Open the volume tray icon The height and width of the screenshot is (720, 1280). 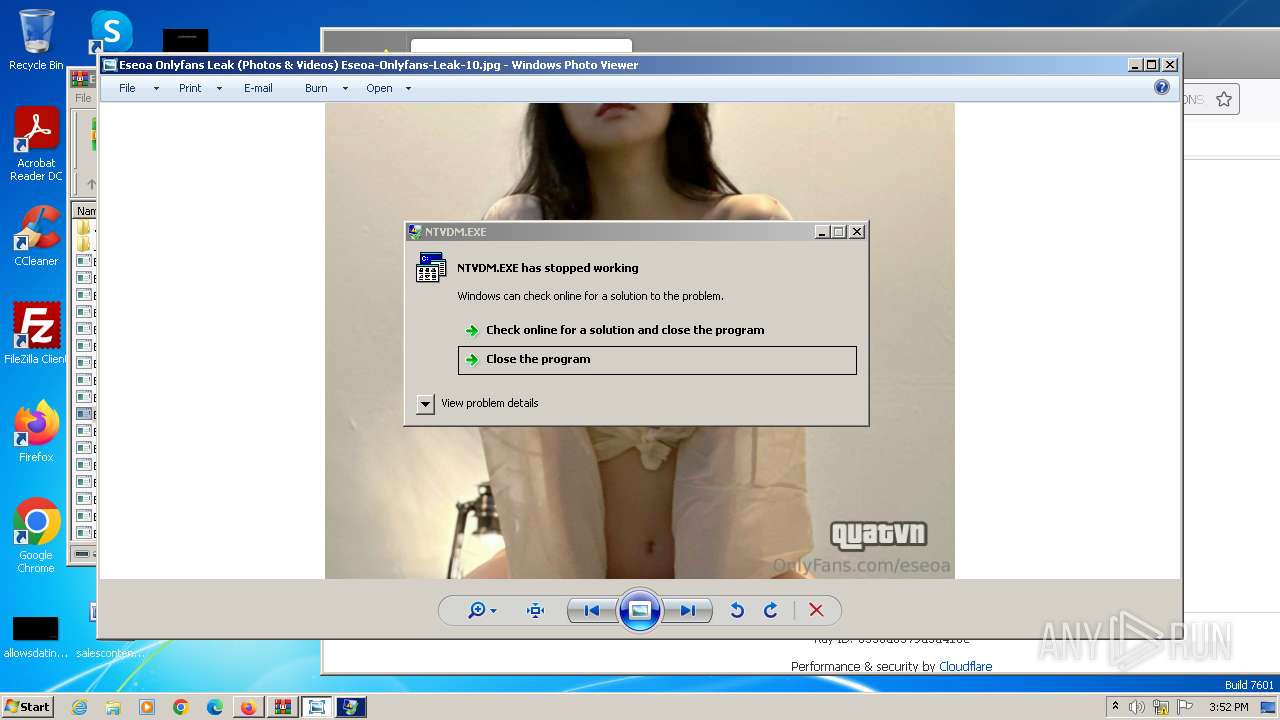point(1137,707)
